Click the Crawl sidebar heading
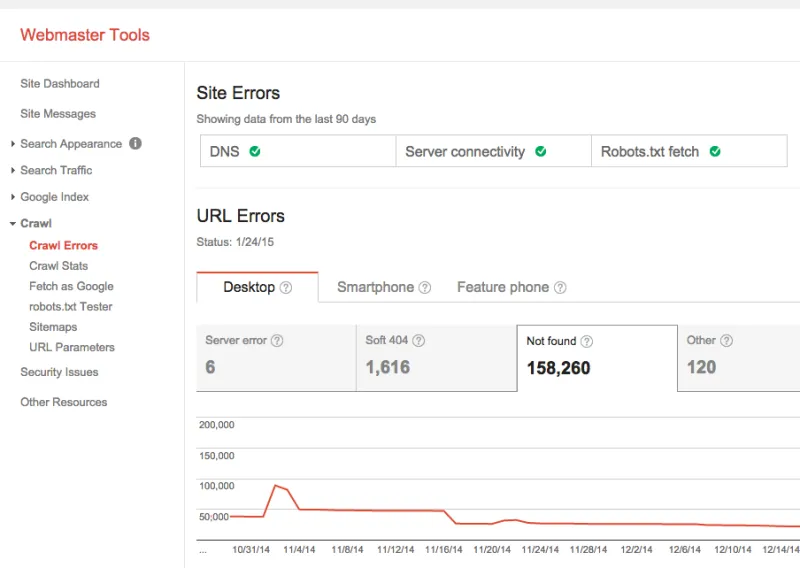800x568 pixels. click(36, 224)
